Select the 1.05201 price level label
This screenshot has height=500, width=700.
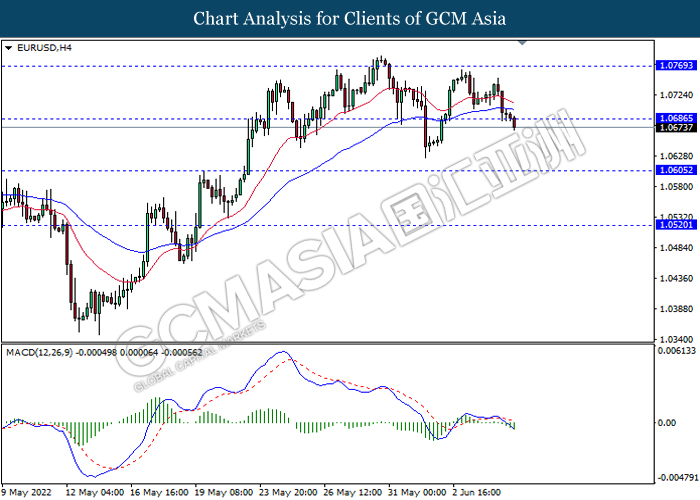pos(676,225)
